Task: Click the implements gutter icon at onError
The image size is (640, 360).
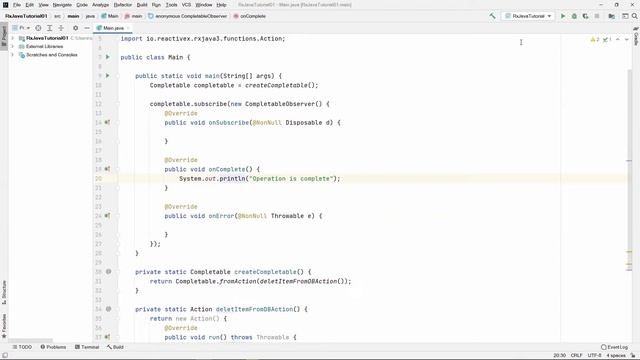Action: [107, 215]
